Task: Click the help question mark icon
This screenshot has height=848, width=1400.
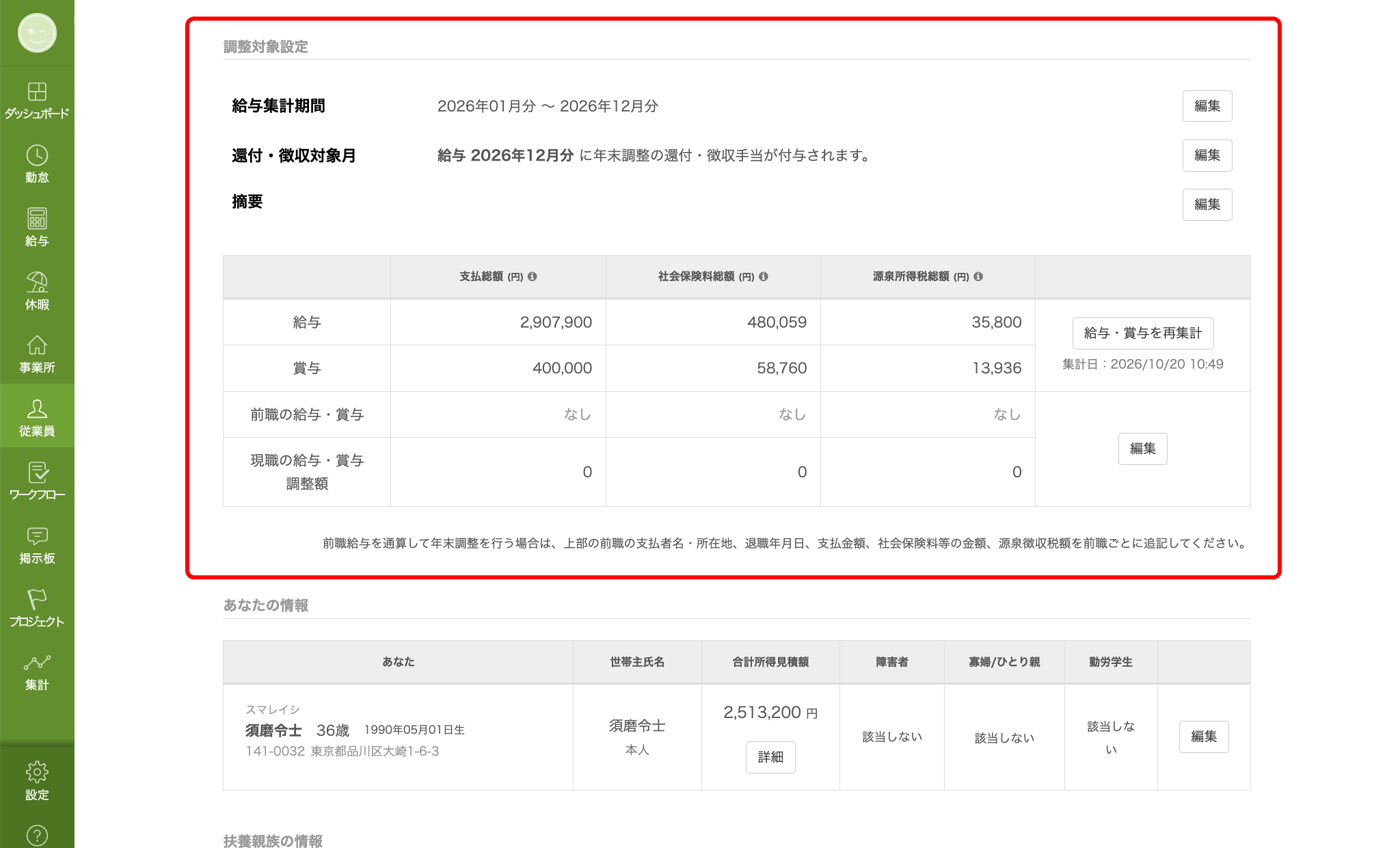Action: point(37,835)
